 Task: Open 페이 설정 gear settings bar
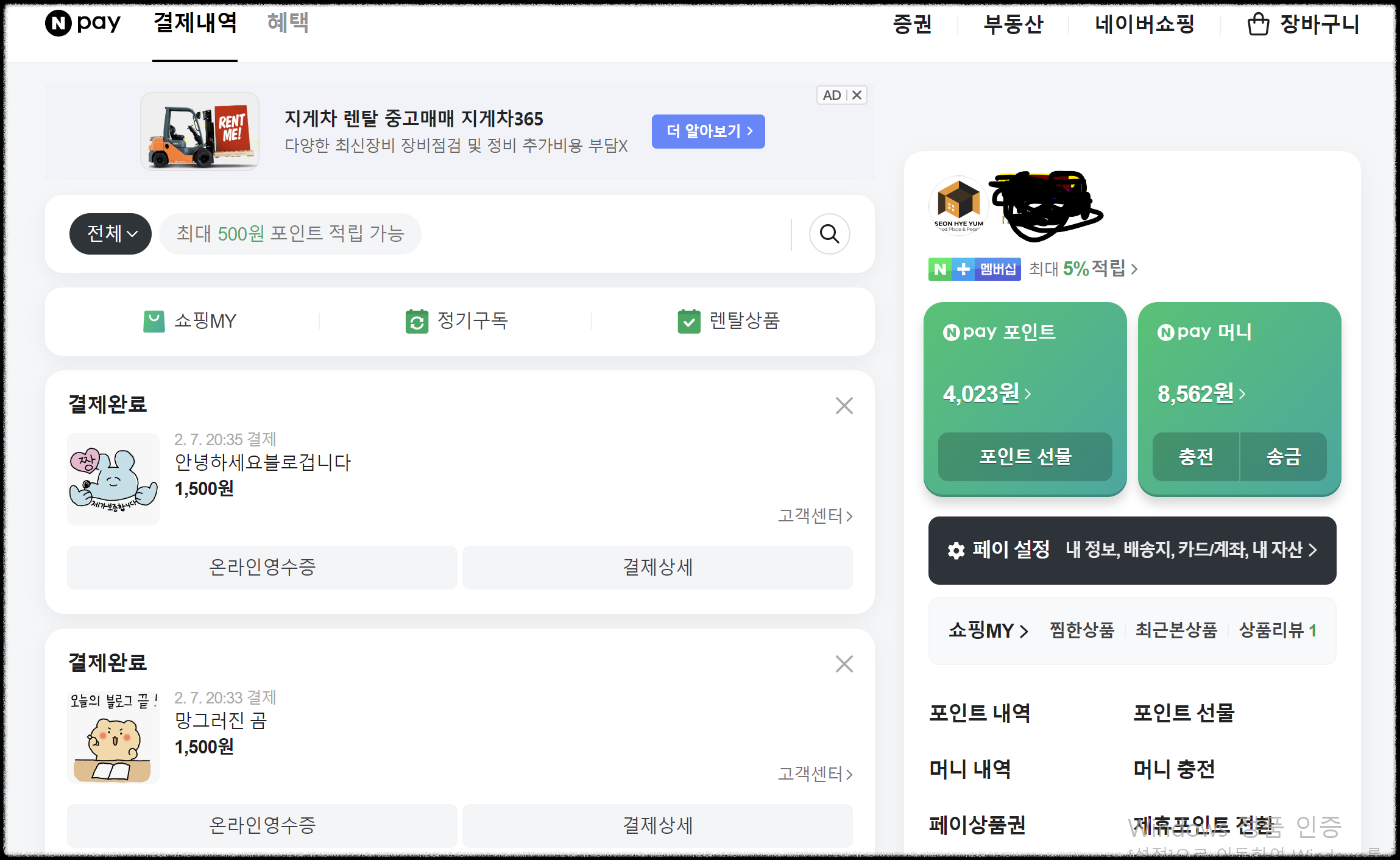coord(1132,550)
